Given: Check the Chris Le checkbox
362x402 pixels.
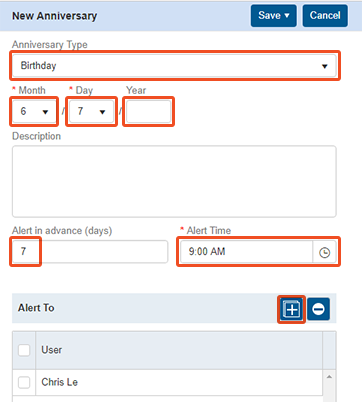Looking at the screenshot, I should (24, 382).
